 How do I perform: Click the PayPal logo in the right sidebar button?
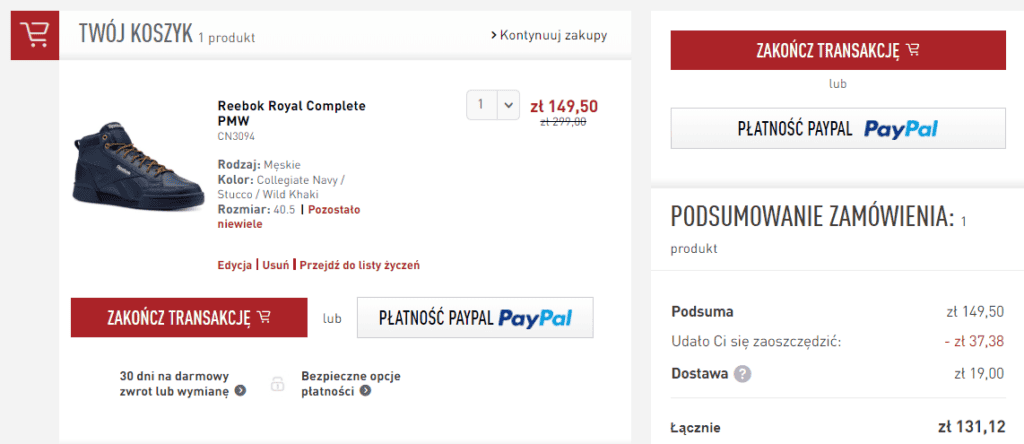click(x=900, y=129)
